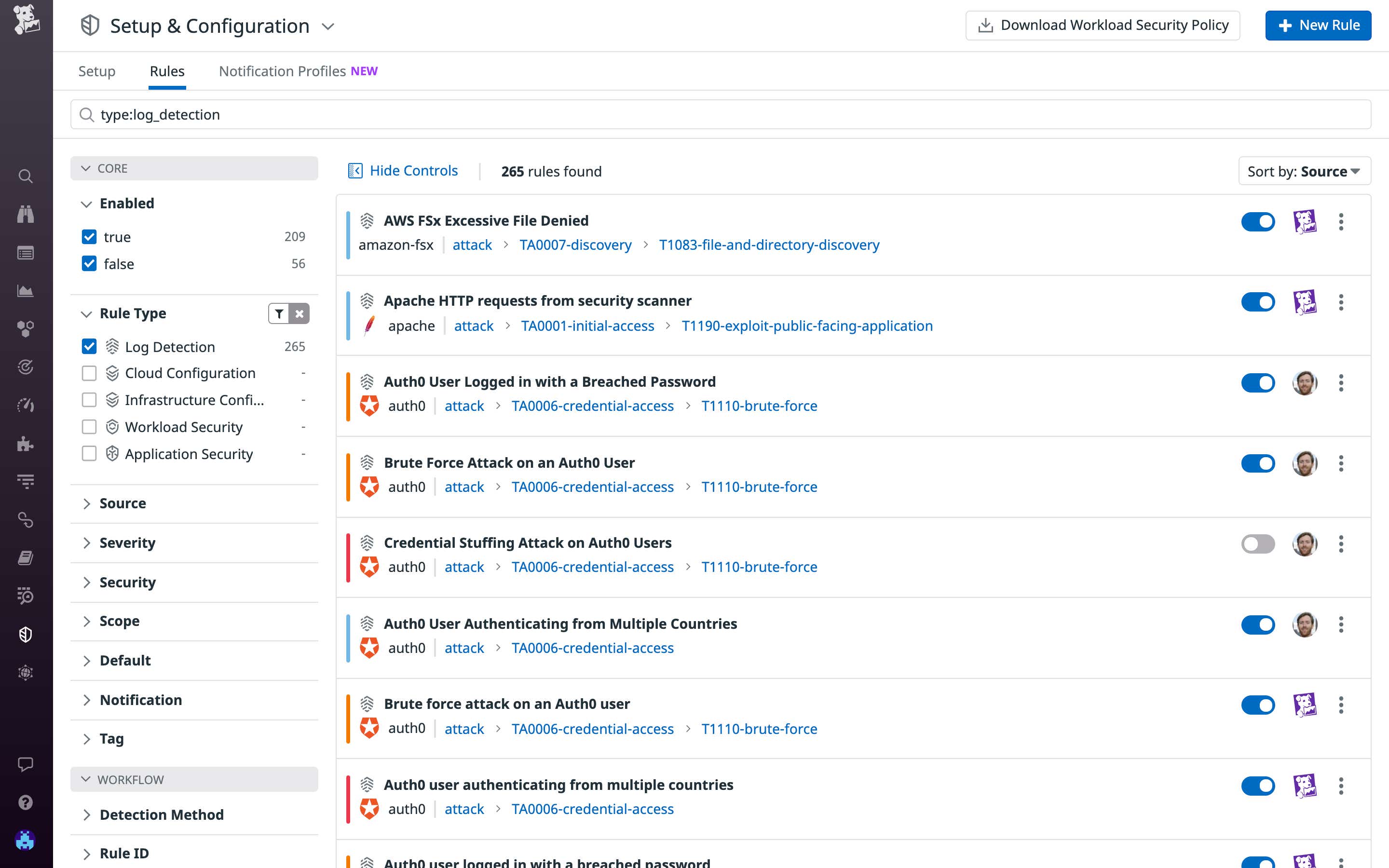Check the Infrastructure Confi... rule type

click(x=89, y=400)
